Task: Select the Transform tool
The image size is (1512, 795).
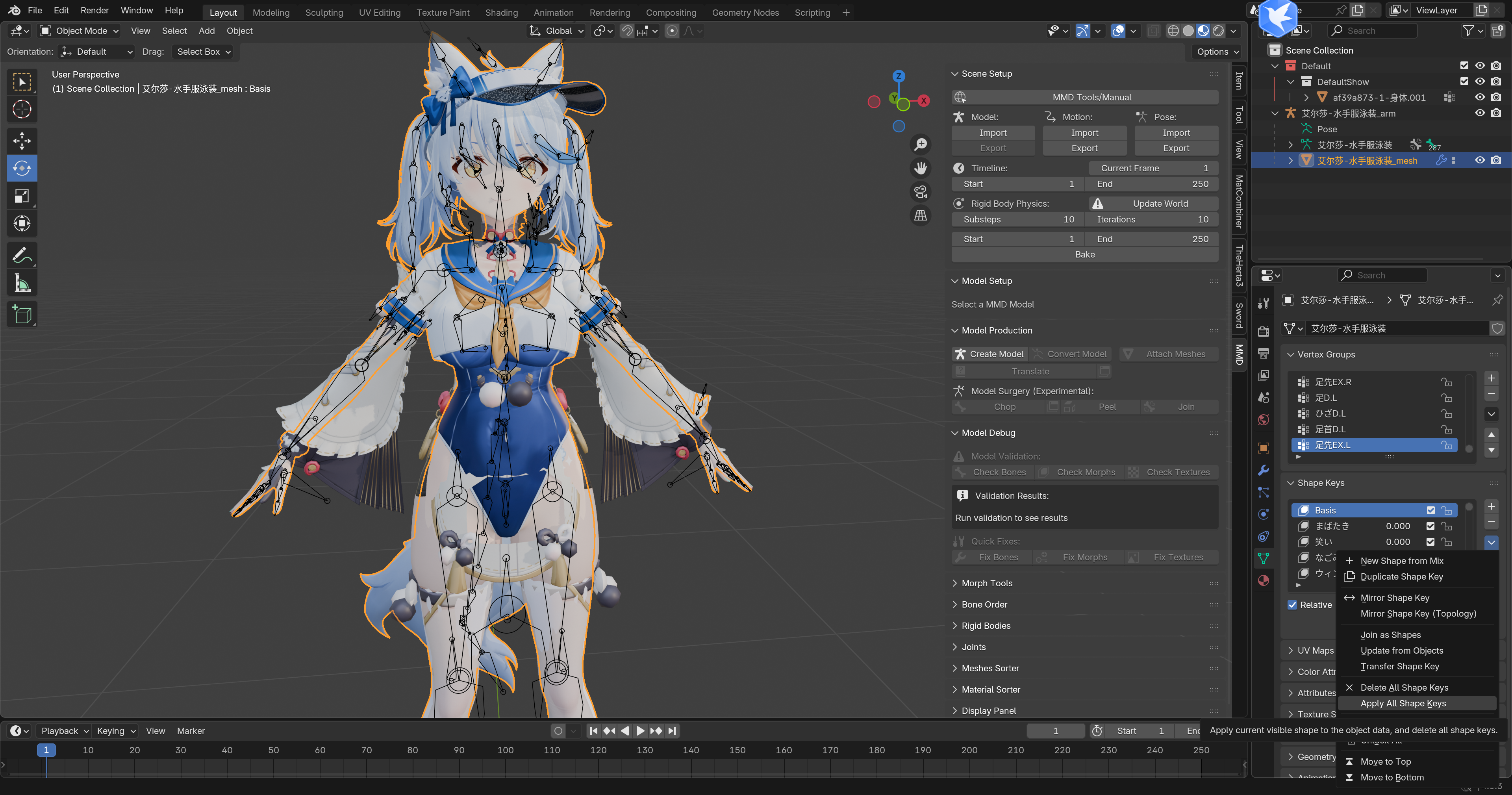Action: [22, 224]
